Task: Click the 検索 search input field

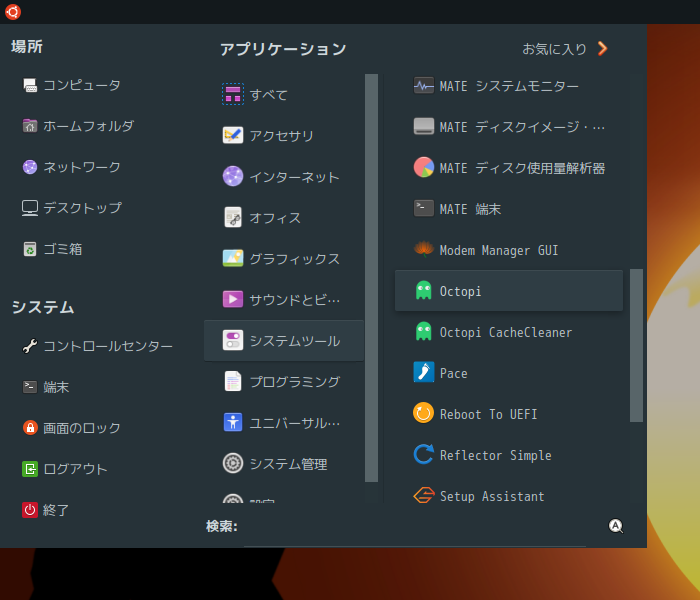Action: pyautogui.click(x=415, y=528)
